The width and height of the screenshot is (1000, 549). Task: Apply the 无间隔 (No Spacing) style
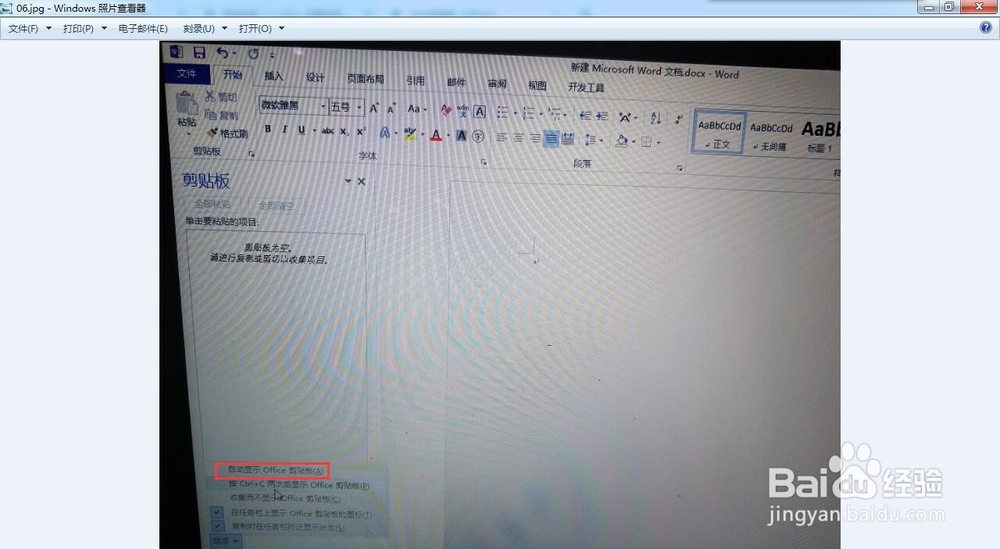pyautogui.click(x=771, y=136)
